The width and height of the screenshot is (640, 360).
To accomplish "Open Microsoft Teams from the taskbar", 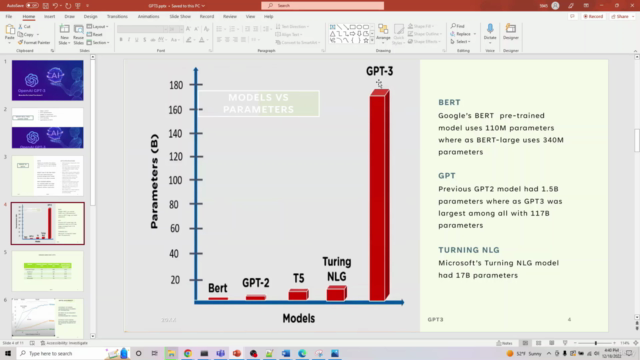I will [x=220, y=353].
